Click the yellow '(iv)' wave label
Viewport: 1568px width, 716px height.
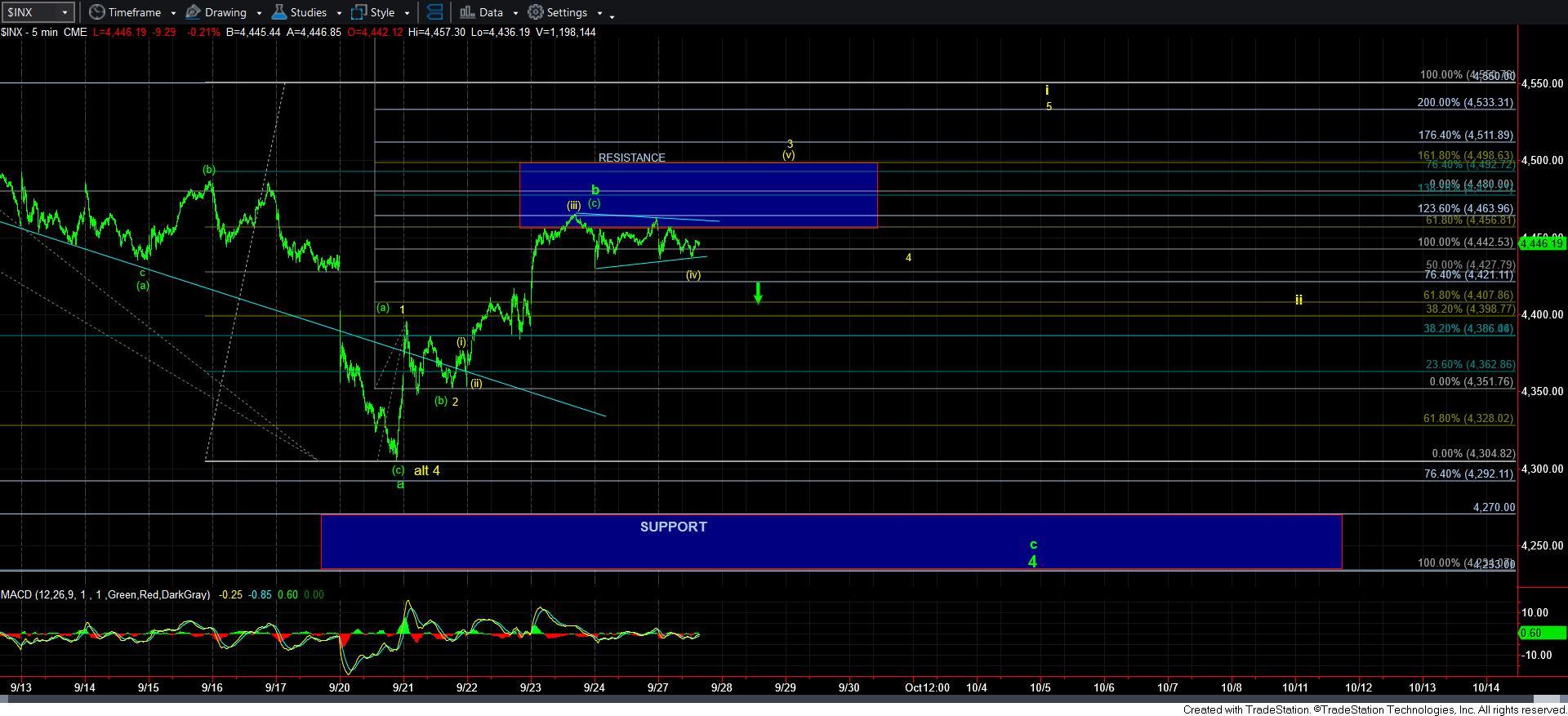click(x=693, y=275)
